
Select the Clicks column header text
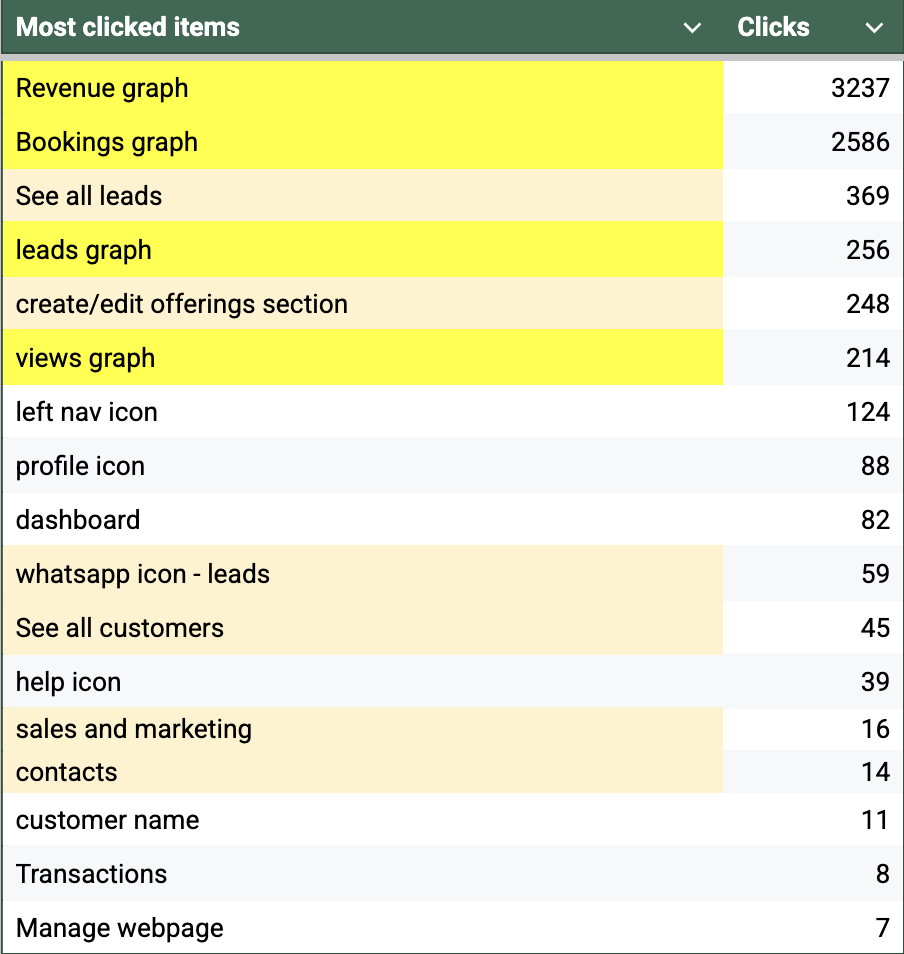pyautogui.click(x=773, y=27)
